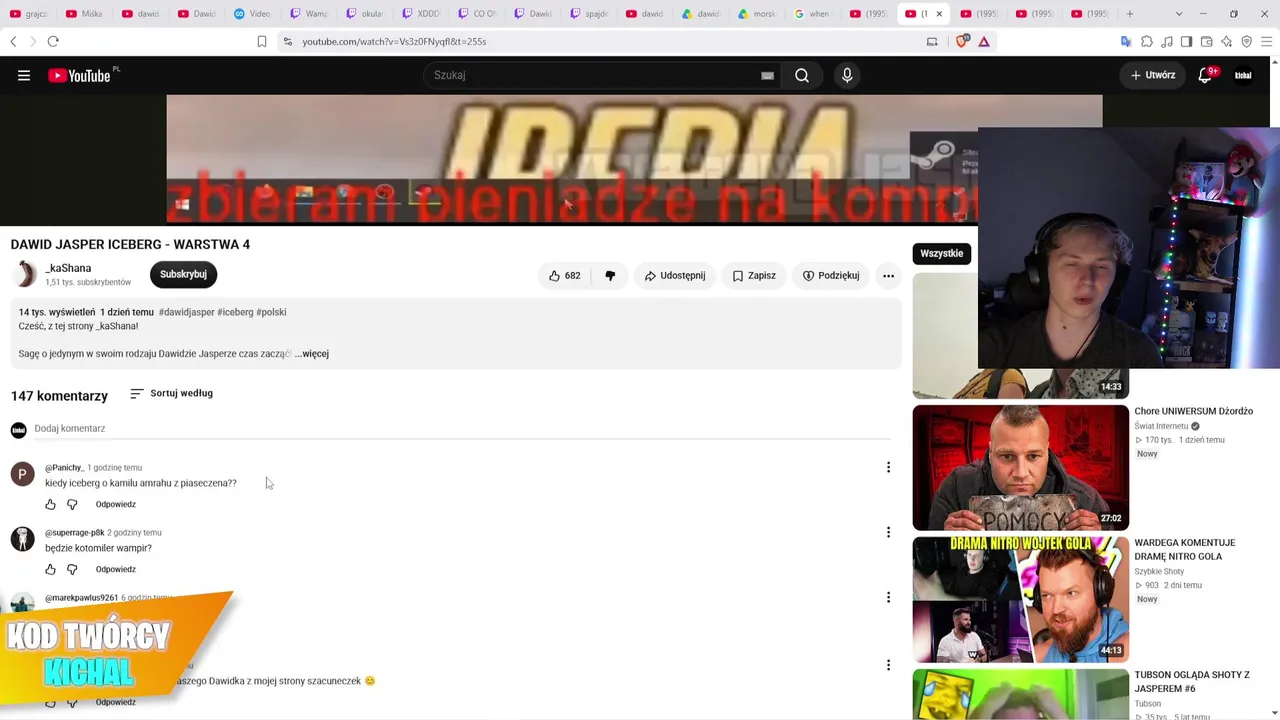
Task: Open more actions beside Podziękuj
Action: 888,276
